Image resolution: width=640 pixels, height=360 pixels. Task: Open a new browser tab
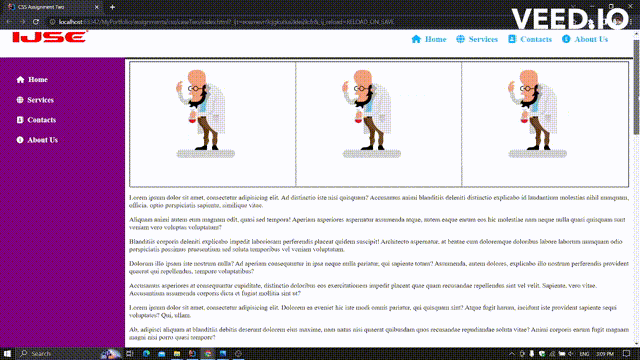(x=112, y=7)
